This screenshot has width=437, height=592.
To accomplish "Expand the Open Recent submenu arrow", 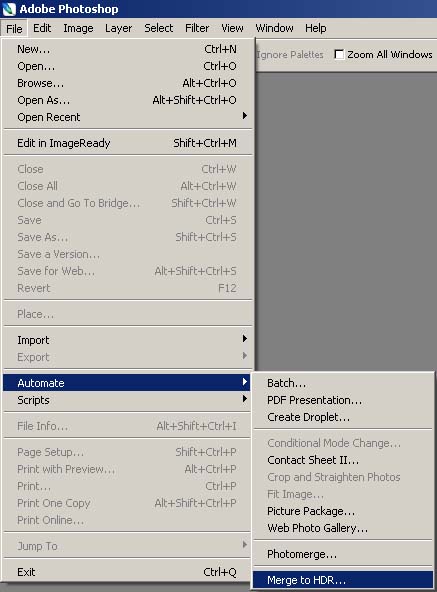I will pyautogui.click(x=245, y=116).
